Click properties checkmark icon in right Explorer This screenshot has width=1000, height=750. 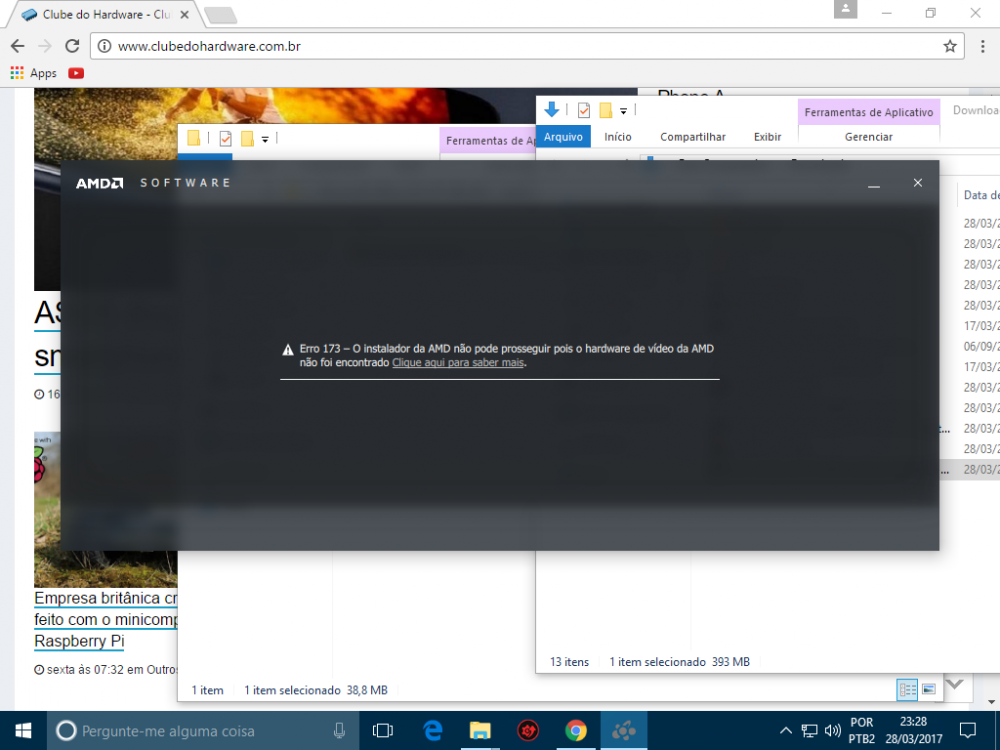584,110
